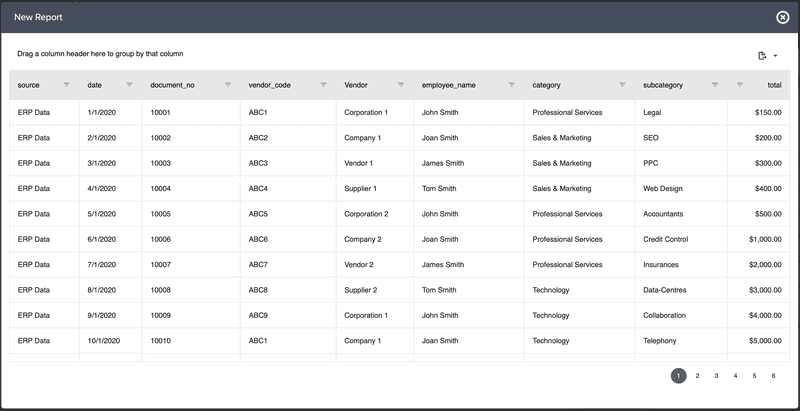This screenshot has height=411, width=800.
Task: Click the group-by column drop area
Action: click(100, 54)
